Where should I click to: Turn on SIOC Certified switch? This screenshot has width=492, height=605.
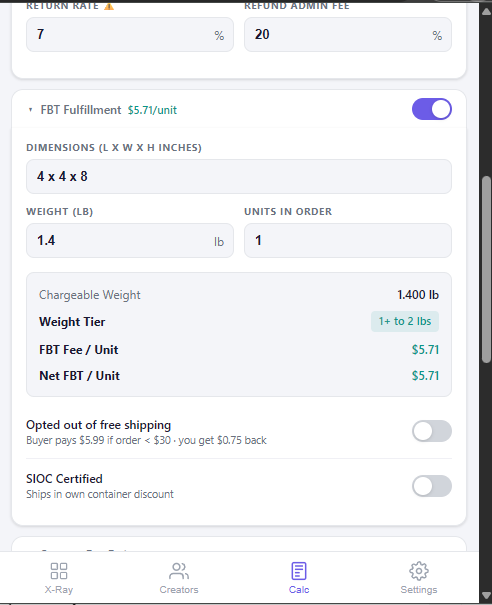tap(432, 486)
